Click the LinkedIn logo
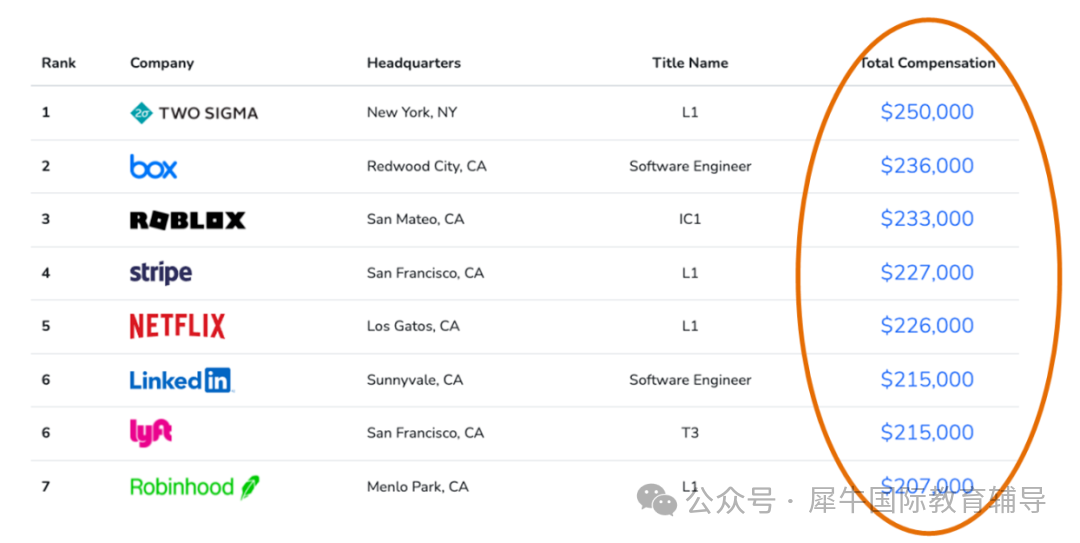Image resolution: width=1080 pixels, height=543 pixels. pyautogui.click(x=181, y=380)
